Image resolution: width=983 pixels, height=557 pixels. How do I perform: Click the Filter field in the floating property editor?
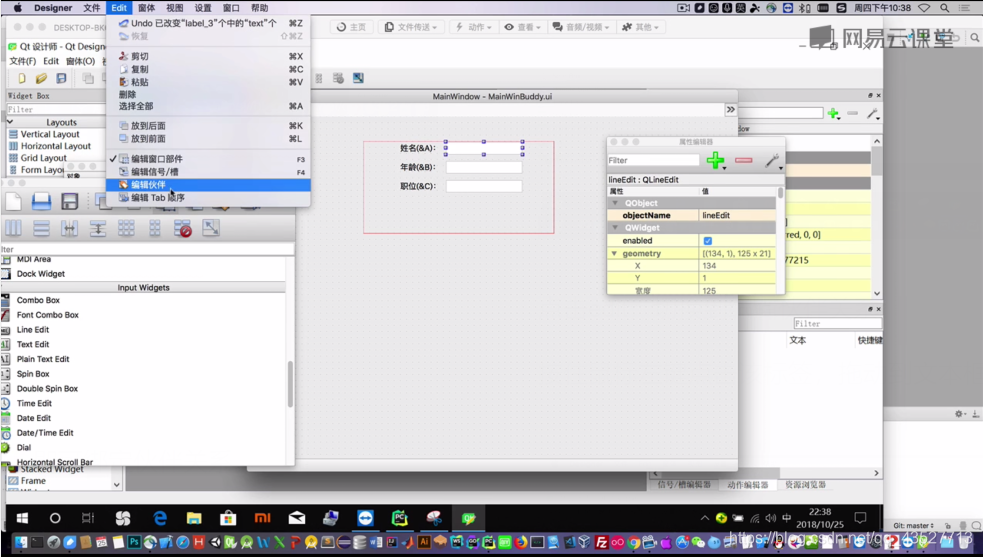653,161
